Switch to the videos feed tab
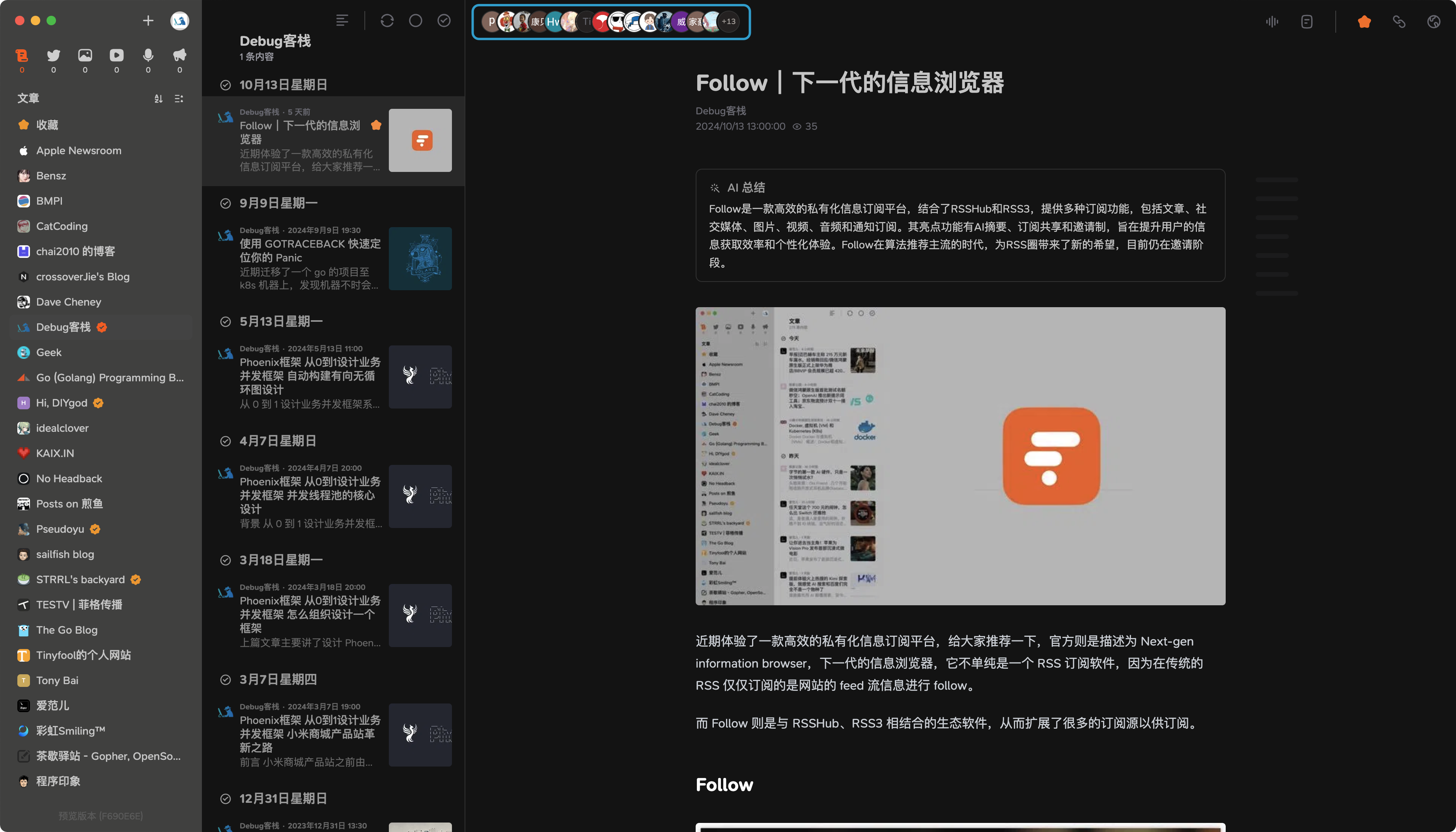This screenshot has width=1456, height=832. 117,56
